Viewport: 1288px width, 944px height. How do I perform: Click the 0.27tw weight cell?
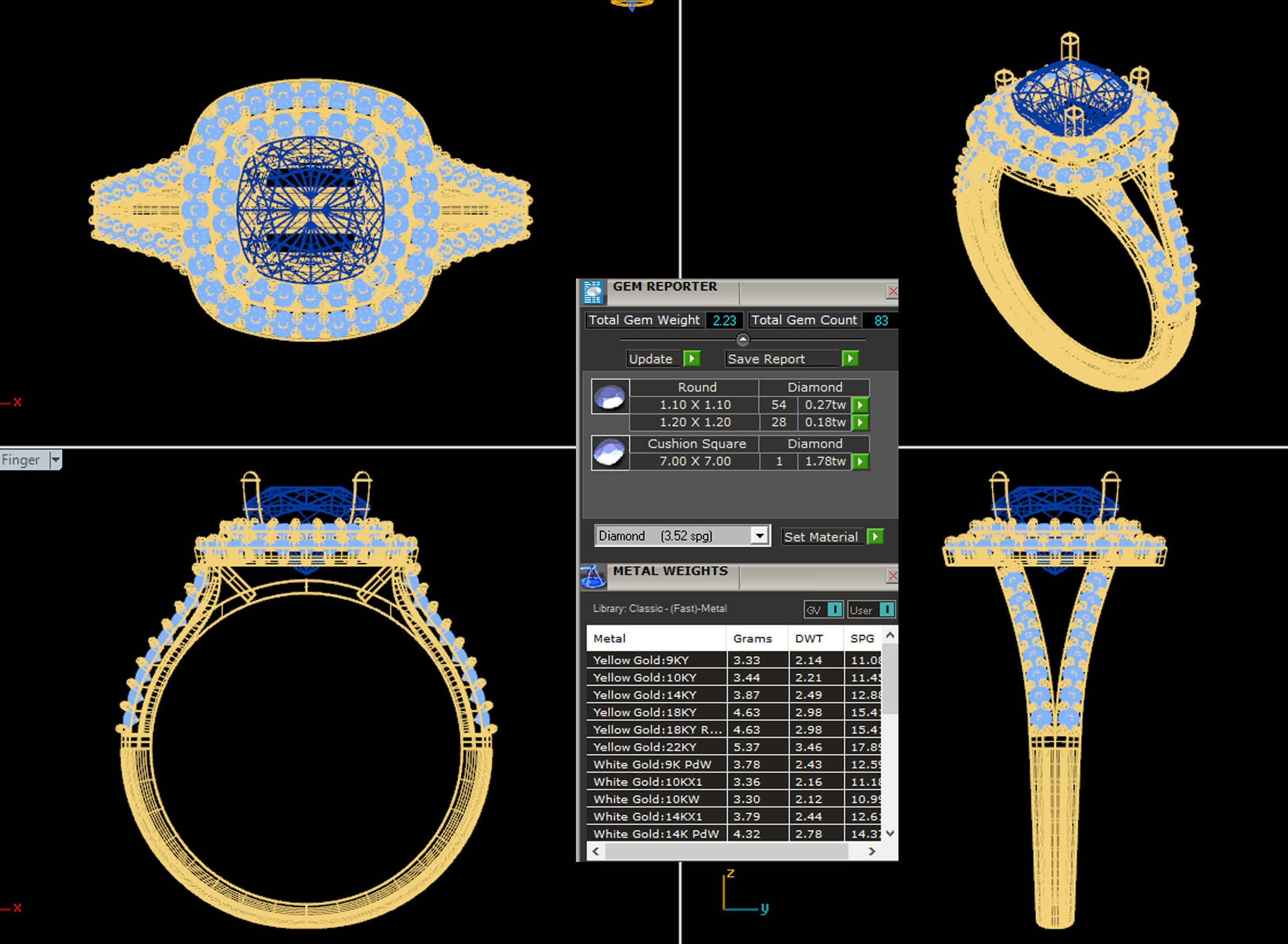[825, 405]
